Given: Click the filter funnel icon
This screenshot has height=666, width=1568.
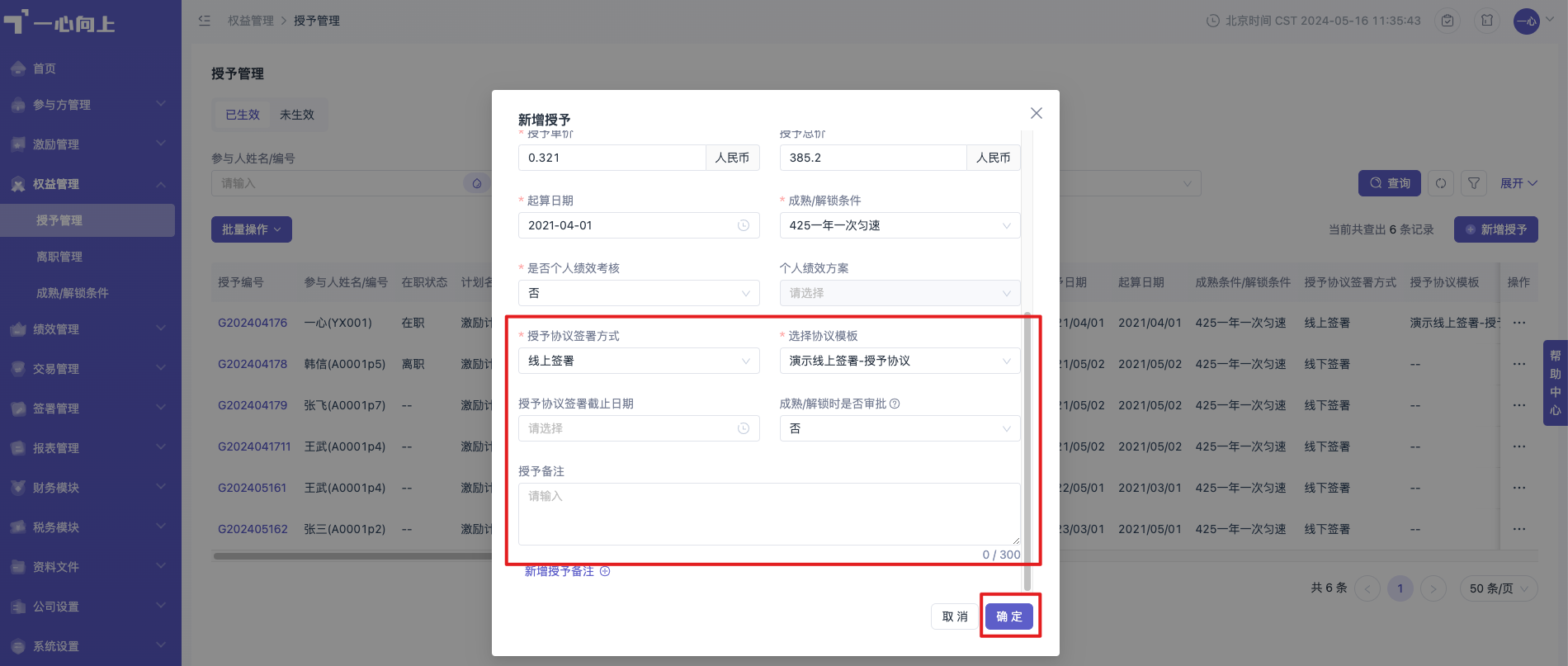Looking at the screenshot, I should click(x=1474, y=183).
